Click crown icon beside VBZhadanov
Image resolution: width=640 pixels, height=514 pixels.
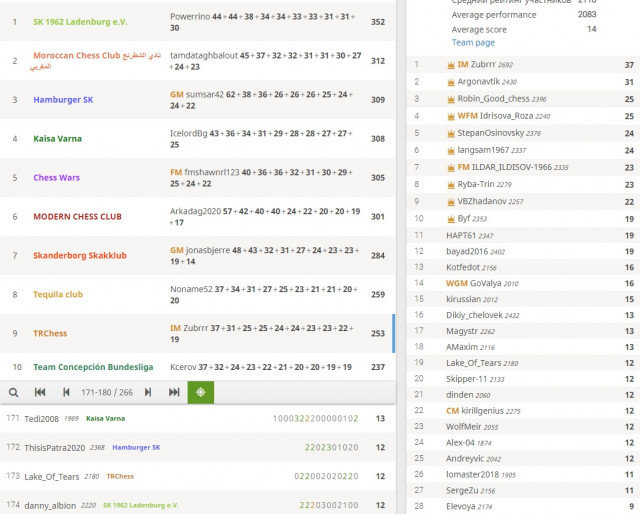[x=451, y=202]
